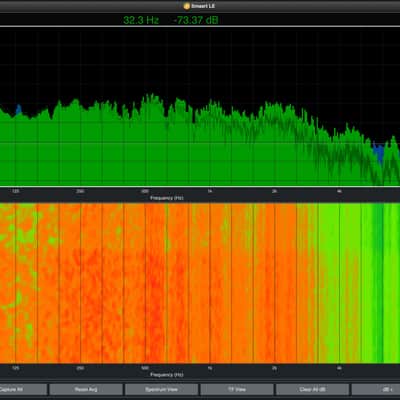Switch to TF View button
Screen dimensions: 400x400
point(237,389)
